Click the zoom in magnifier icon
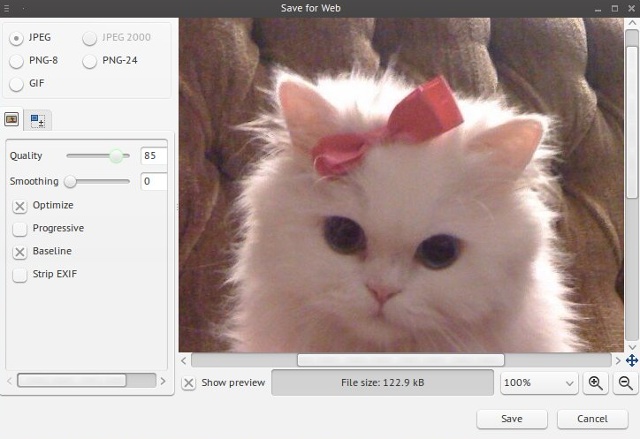Image resolution: width=640 pixels, height=439 pixels. point(596,383)
